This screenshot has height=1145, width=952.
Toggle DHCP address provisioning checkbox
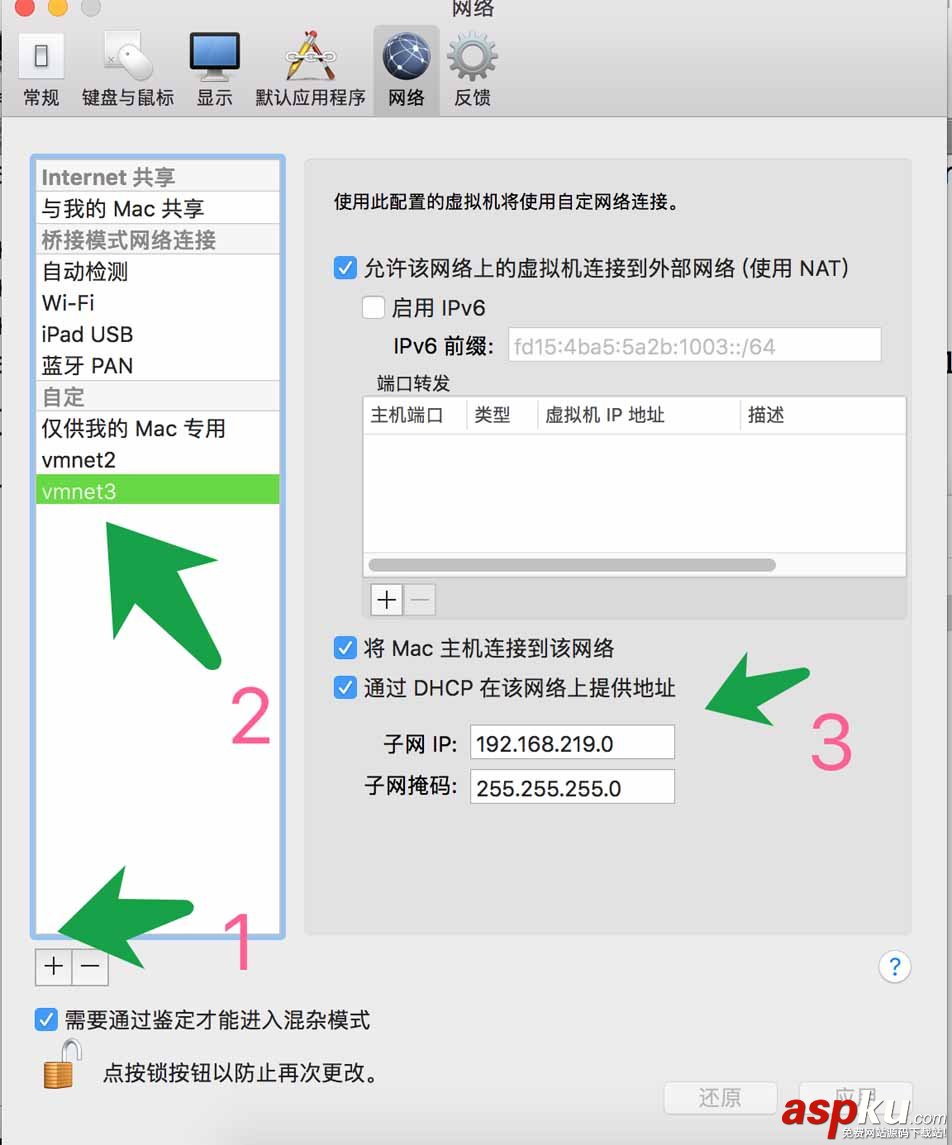click(x=345, y=687)
